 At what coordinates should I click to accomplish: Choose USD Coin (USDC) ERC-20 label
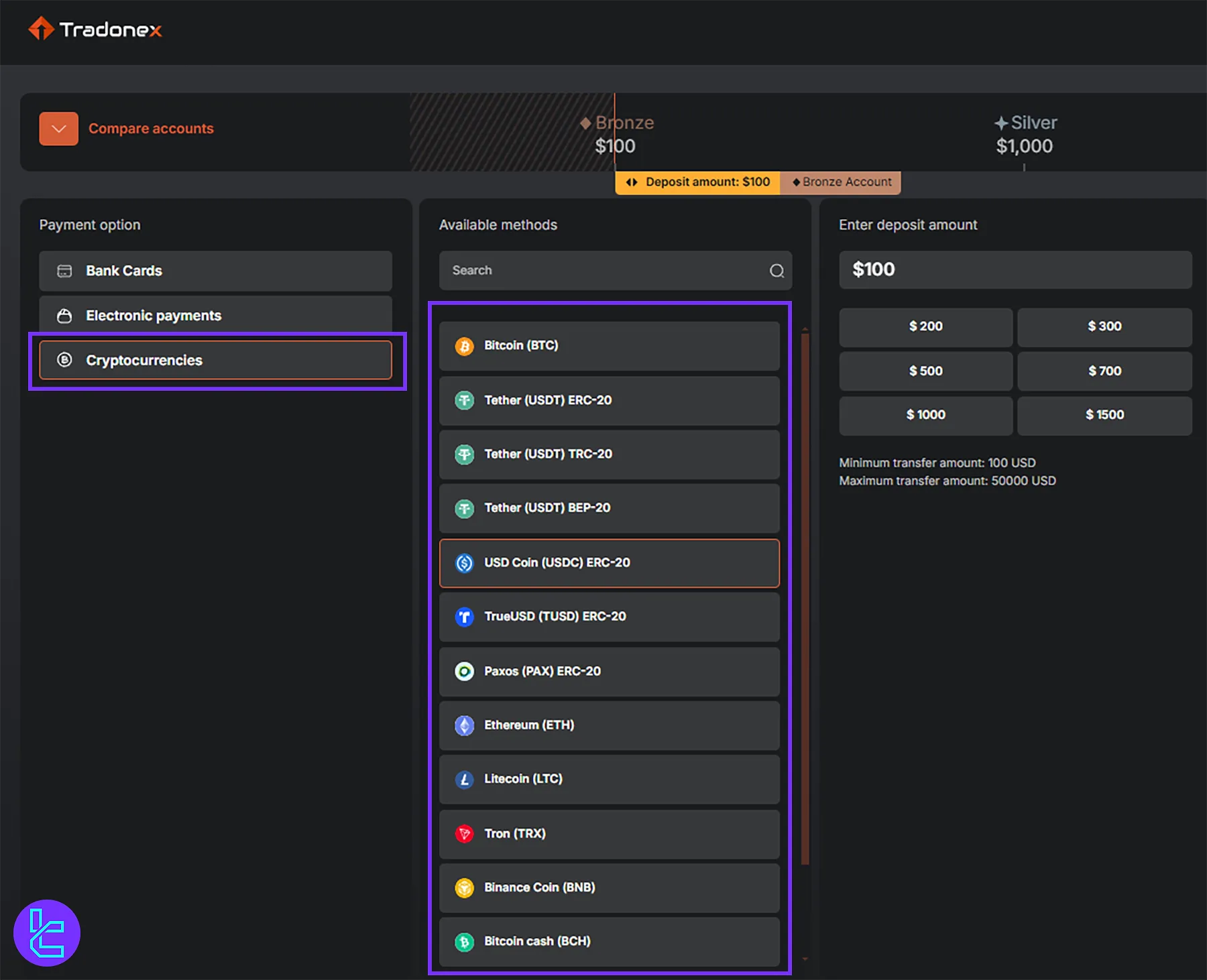coord(557,562)
